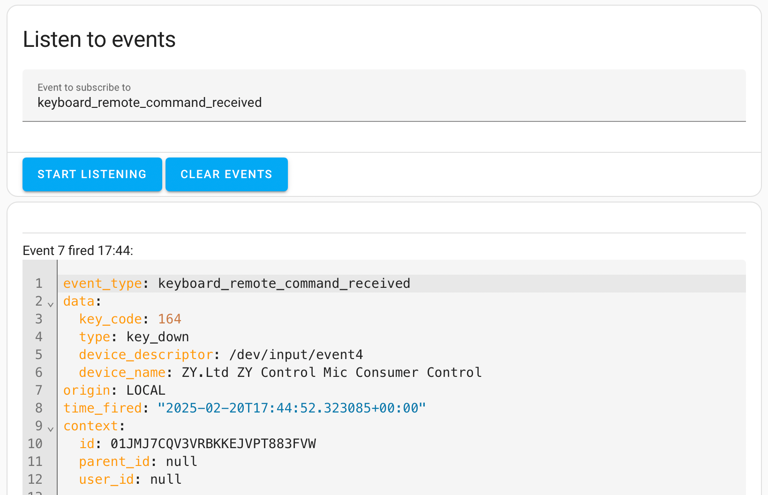Click the user_id: null line
Image resolution: width=768 pixels, height=495 pixels.
pyautogui.click(x=130, y=480)
